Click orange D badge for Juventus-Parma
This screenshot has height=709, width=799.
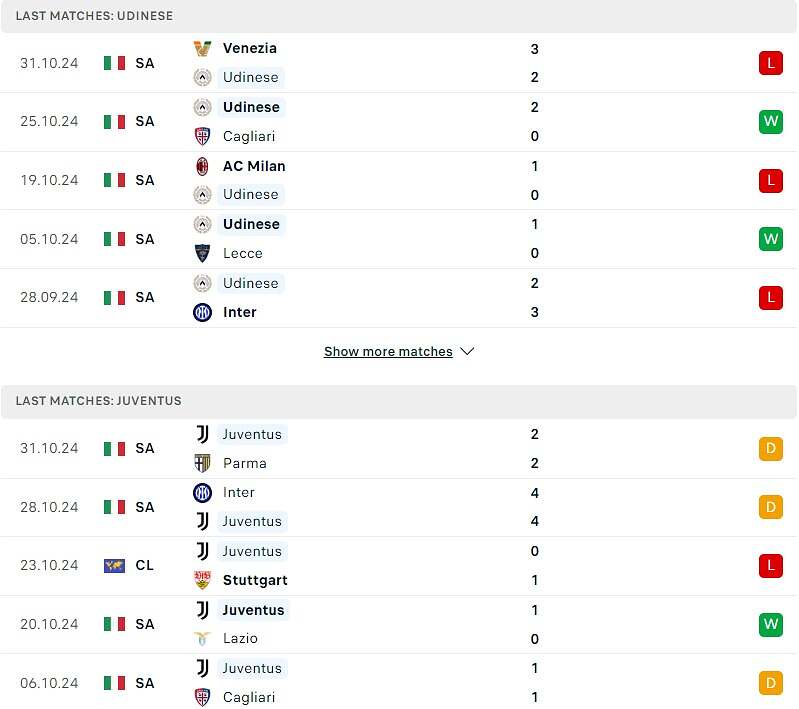[x=770, y=449]
